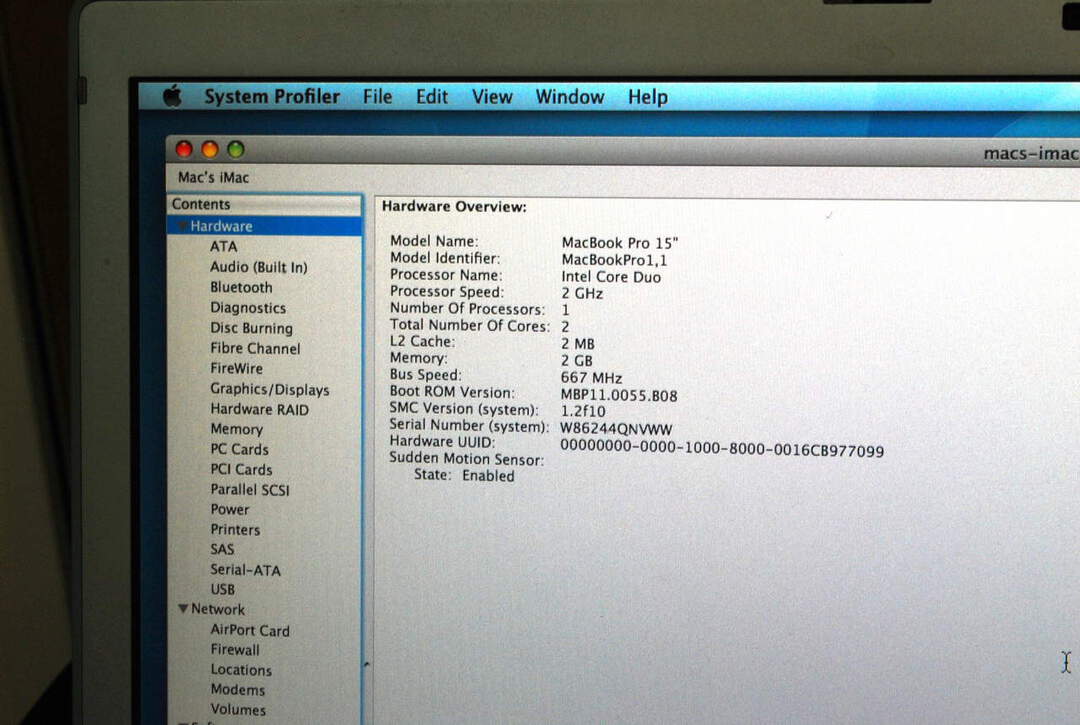
Task: Open the Help menu
Action: point(647,97)
